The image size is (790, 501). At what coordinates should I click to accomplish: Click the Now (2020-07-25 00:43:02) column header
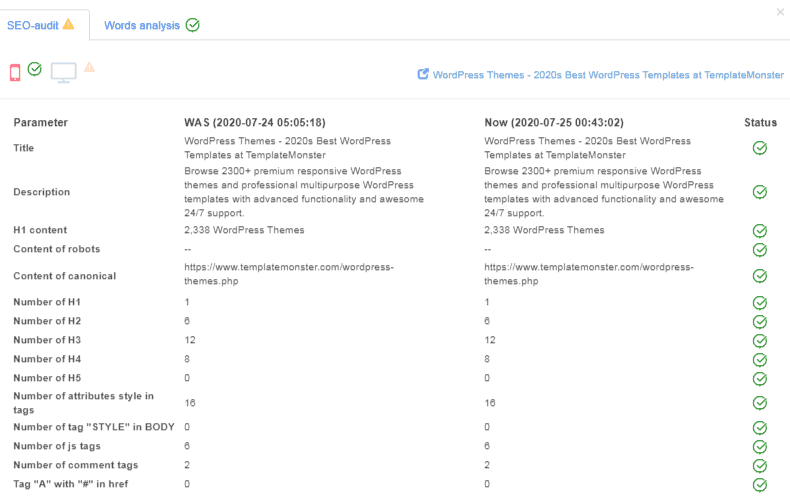click(x=554, y=122)
